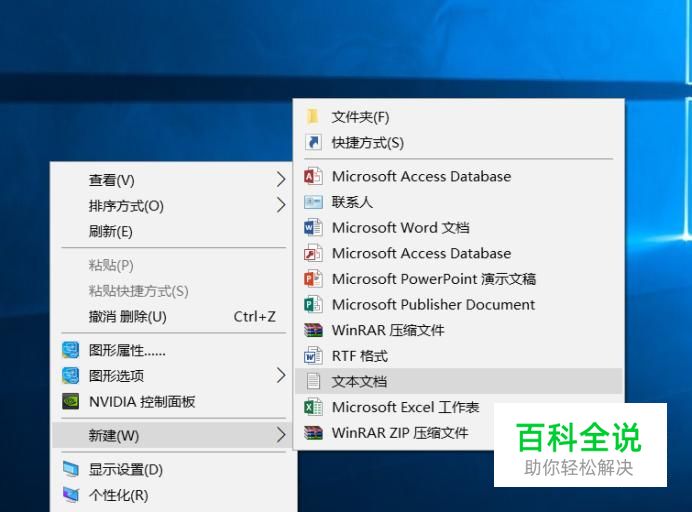Viewport: 692px width, 512px height.
Task: Expand the 查看(V) submenu arrow
Action: (281, 180)
